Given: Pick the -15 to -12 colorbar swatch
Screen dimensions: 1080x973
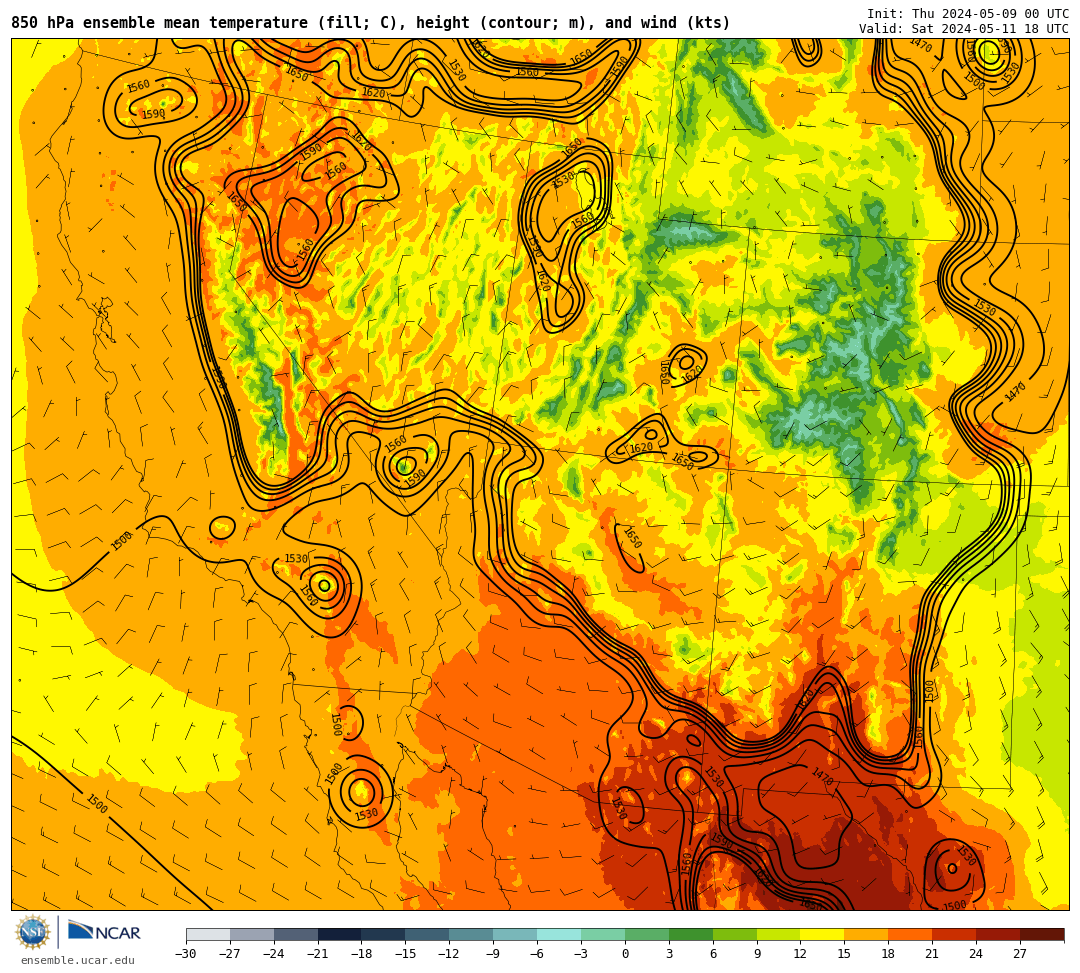Looking at the screenshot, I should click(x=428, y=934).
